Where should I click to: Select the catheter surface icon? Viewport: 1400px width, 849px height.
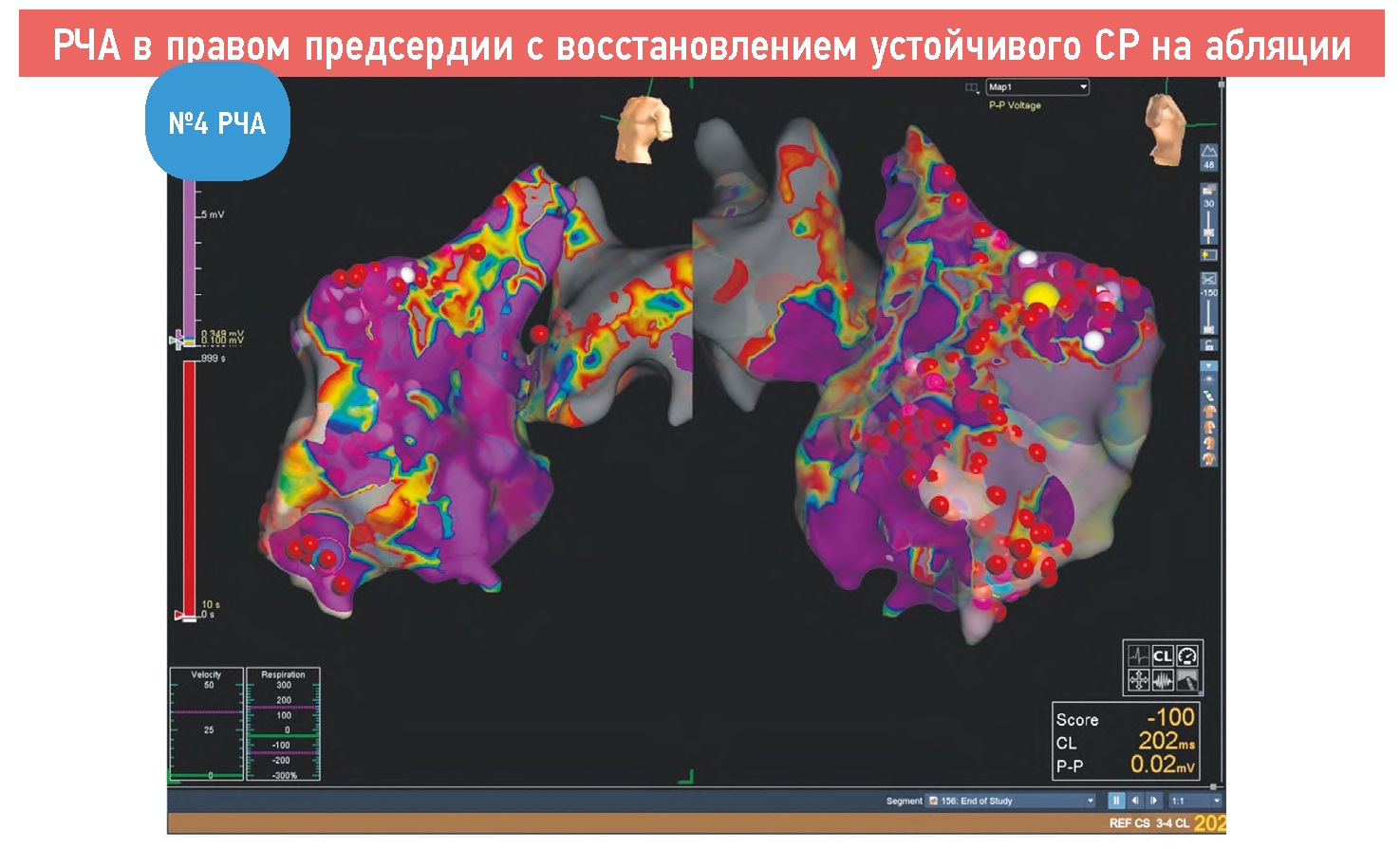[x=1186, y=679]
